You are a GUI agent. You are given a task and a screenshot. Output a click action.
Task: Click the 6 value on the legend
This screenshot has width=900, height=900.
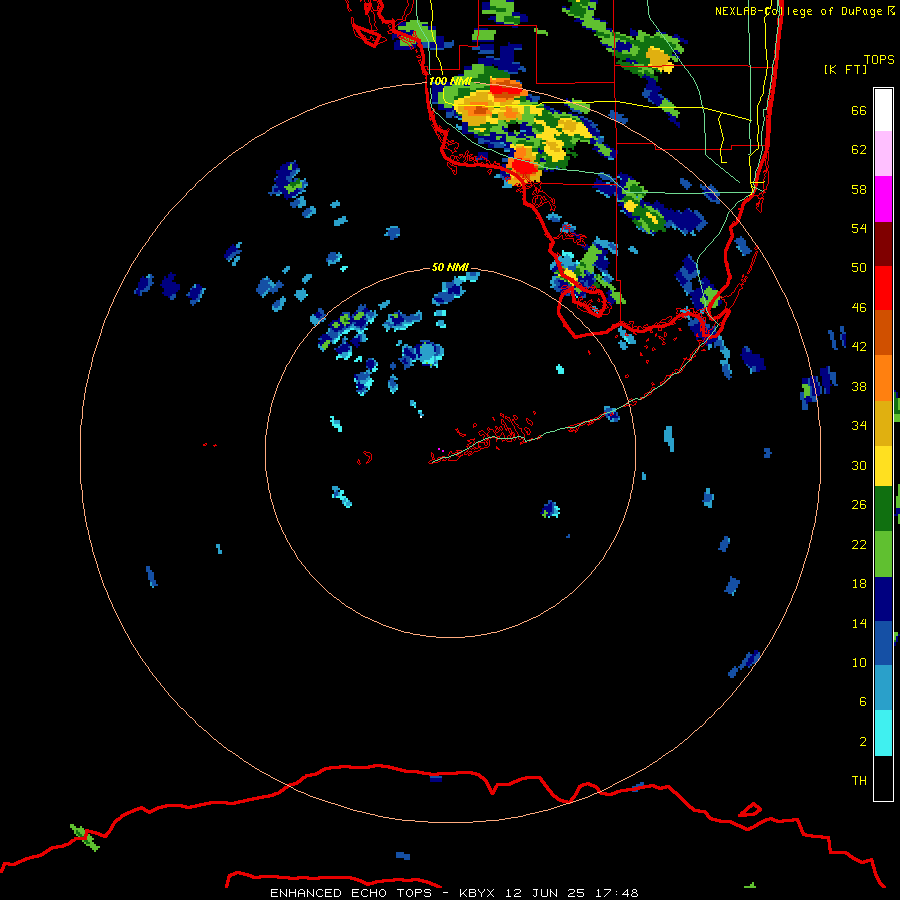tap(862, 701)
